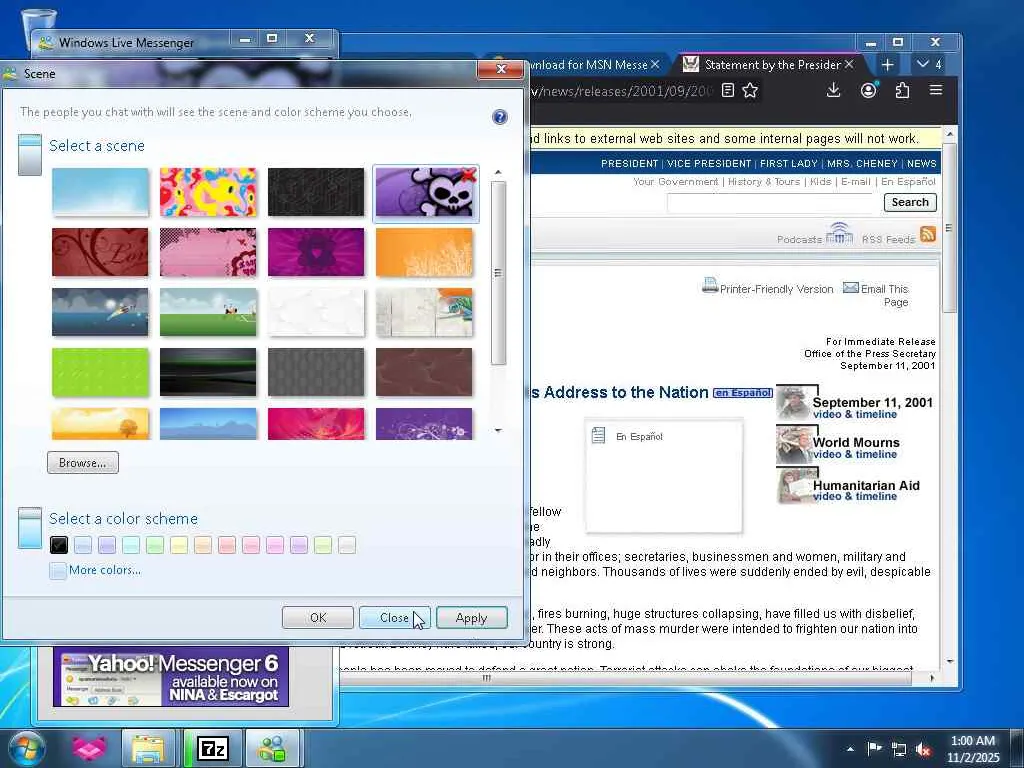Open the MRS. CHENEY navigation link
This screenshot has width=1024, height=768.
(862, 163)
